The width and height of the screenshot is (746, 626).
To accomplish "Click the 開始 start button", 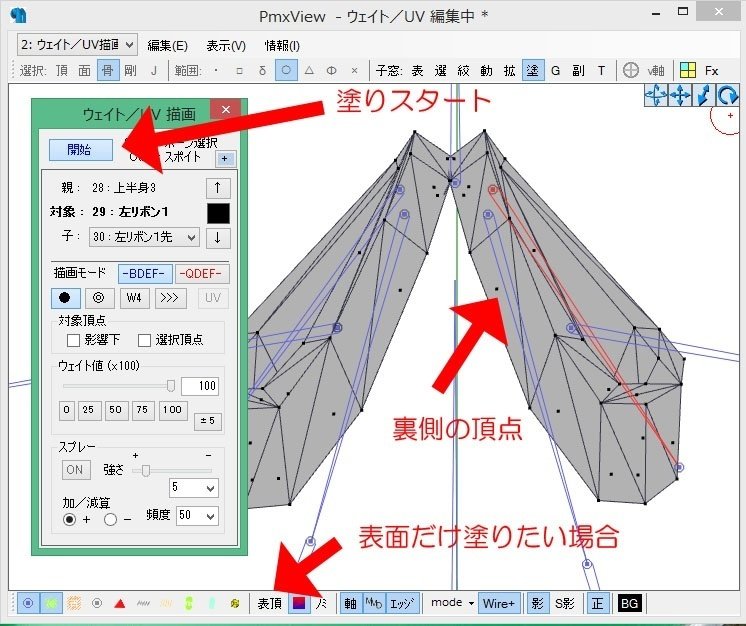I will [x=81, y=150].
